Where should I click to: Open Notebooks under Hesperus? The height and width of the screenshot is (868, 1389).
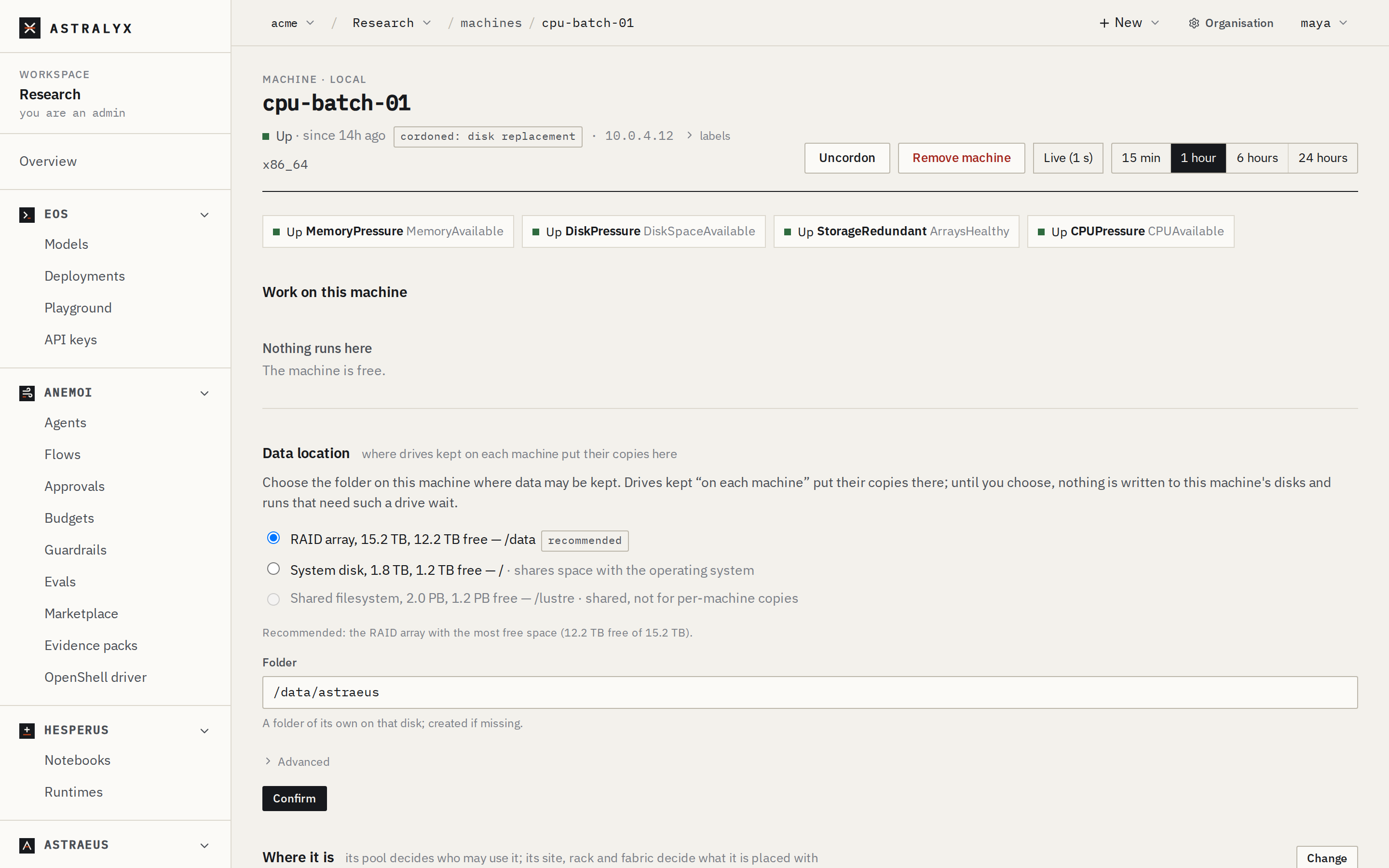[x=78, y=760]
